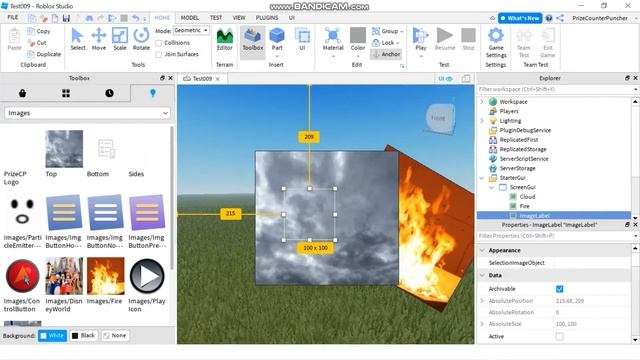Screen dimensions: 640x360
Task: Insert a new Part
Action: click(x=277, y=39)
